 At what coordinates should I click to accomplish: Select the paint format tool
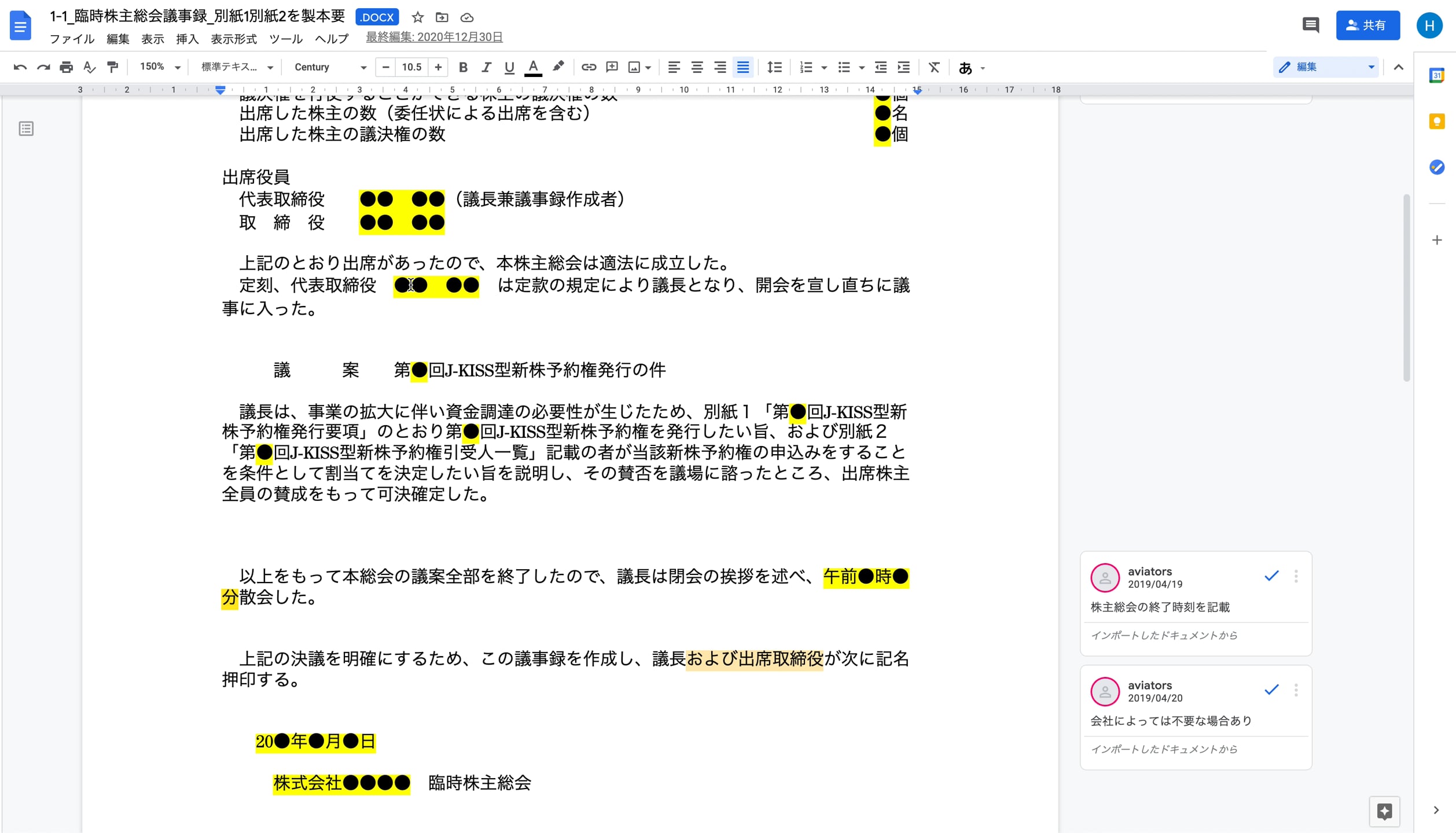112,67
